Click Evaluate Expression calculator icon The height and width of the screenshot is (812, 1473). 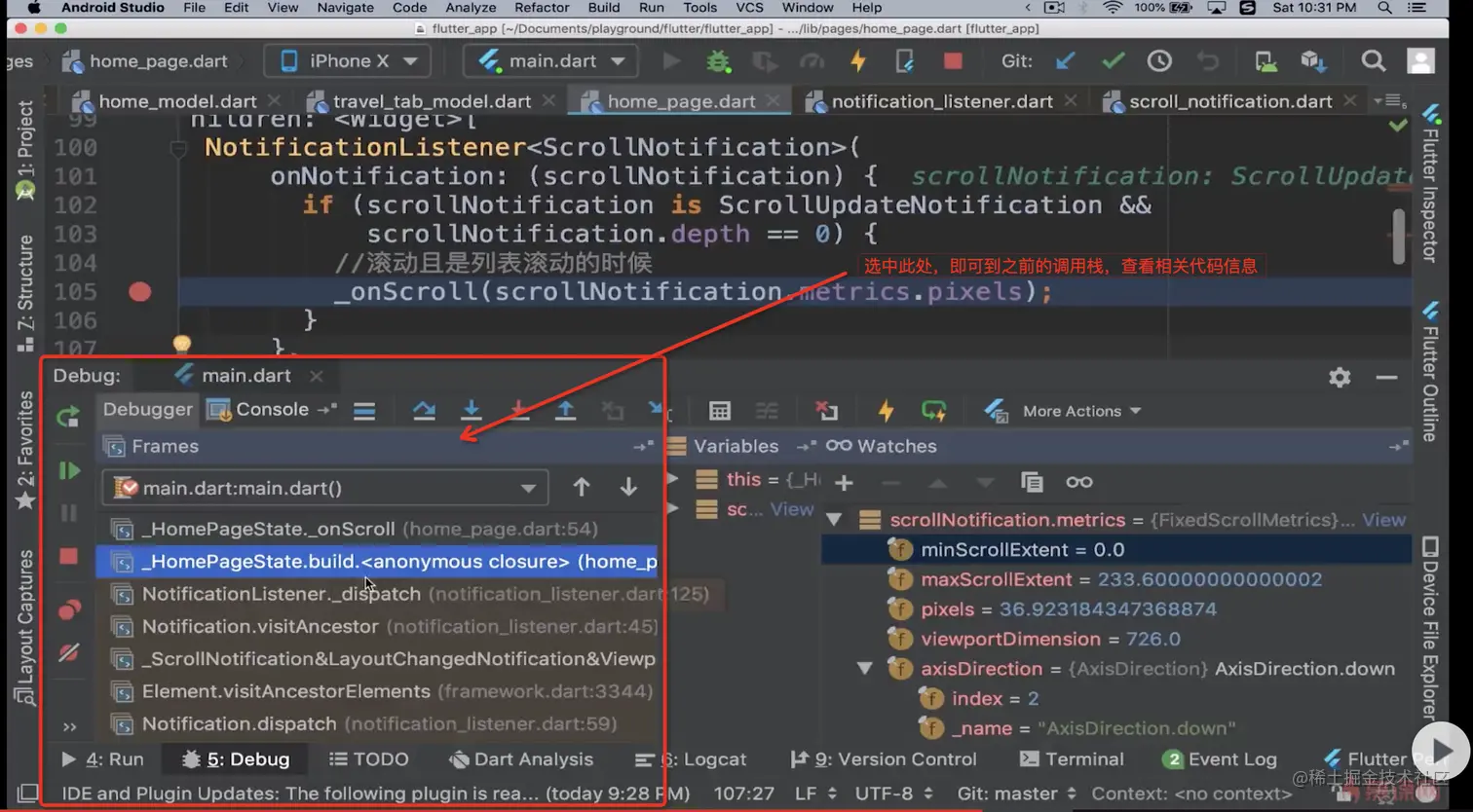click(720, 411)
